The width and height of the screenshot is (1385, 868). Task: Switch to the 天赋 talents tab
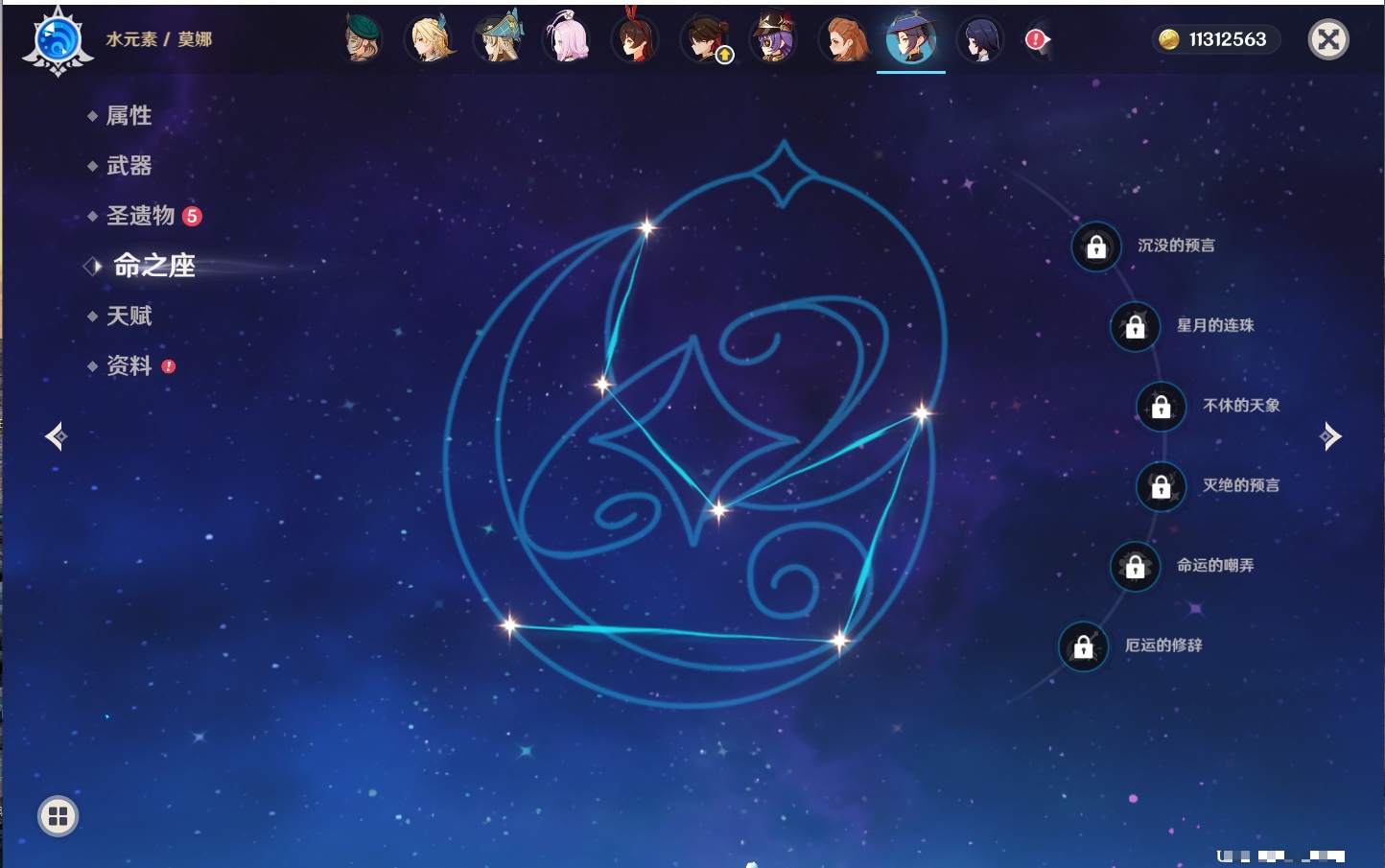pos(129,316)
